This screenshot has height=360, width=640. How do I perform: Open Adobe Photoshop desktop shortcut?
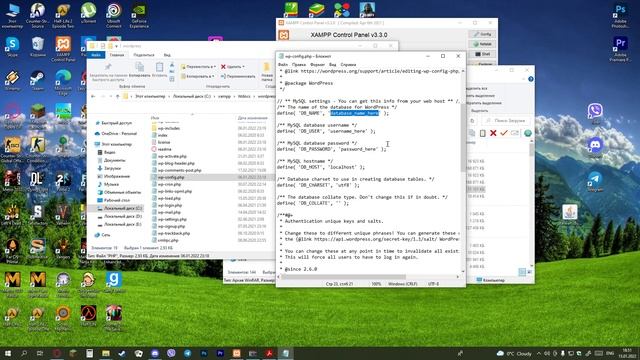(x=620, y=16)
